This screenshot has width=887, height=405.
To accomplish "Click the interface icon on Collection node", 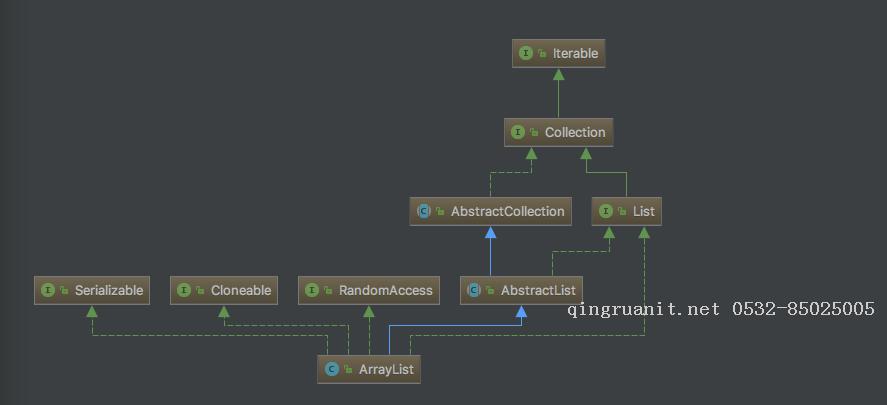I will tap(518, 132).
